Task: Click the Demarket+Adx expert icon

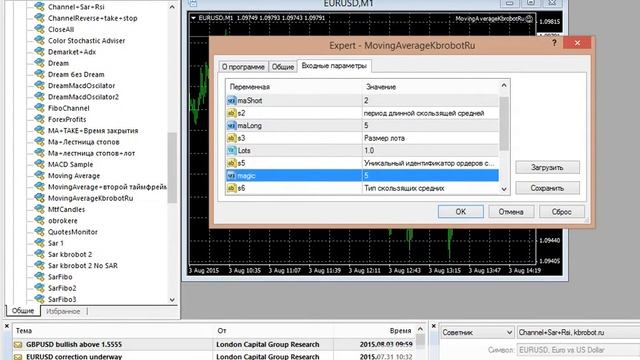Action: (x=39, y=52)
